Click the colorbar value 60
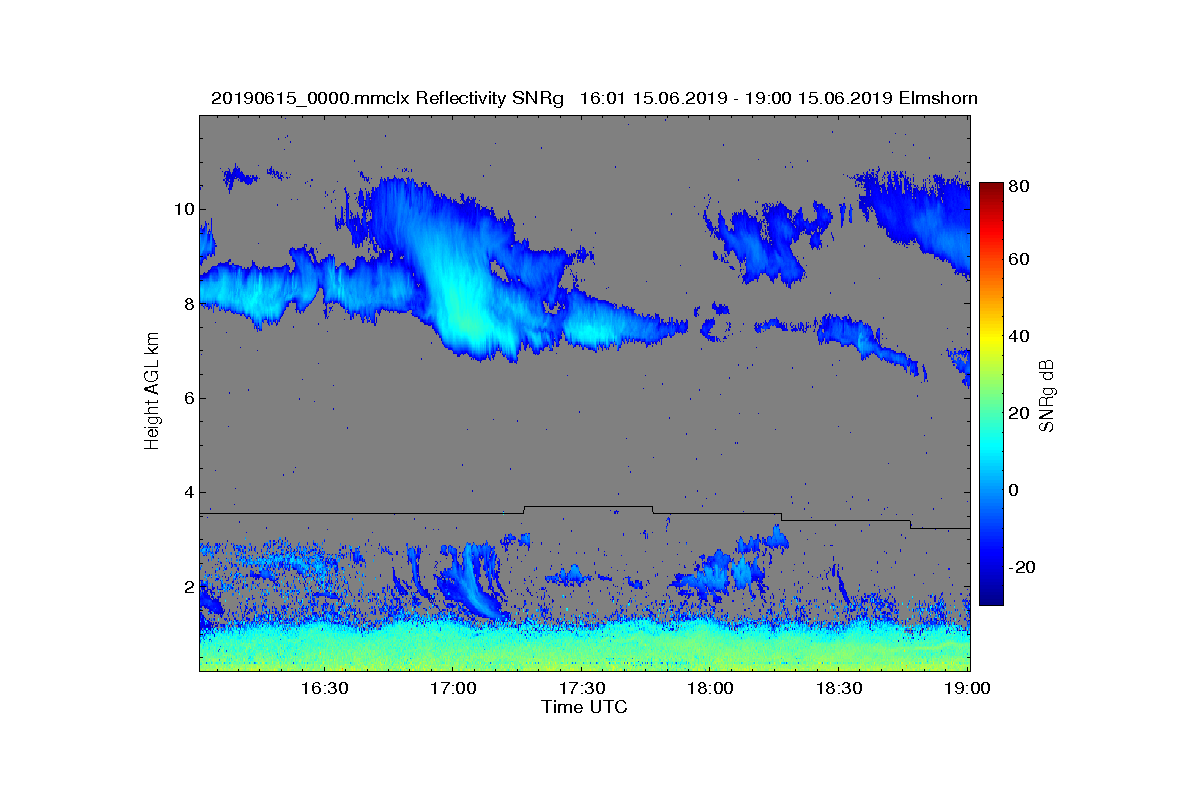This screenshot has width=1200, height=800. tap(1021, 260)
